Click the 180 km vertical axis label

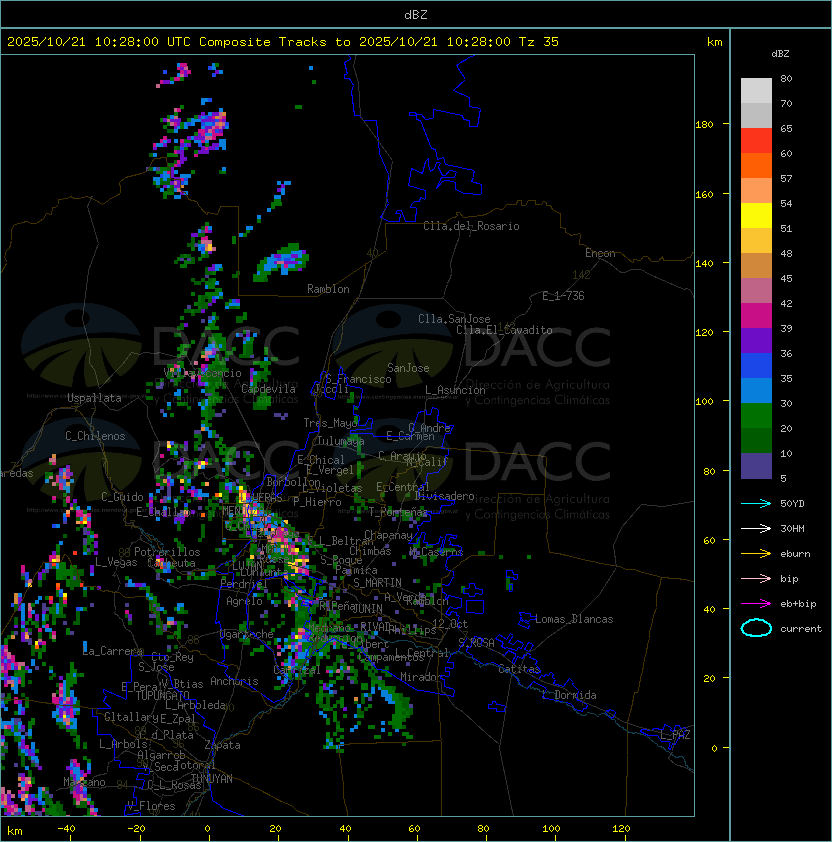click(x=704, y=124)
